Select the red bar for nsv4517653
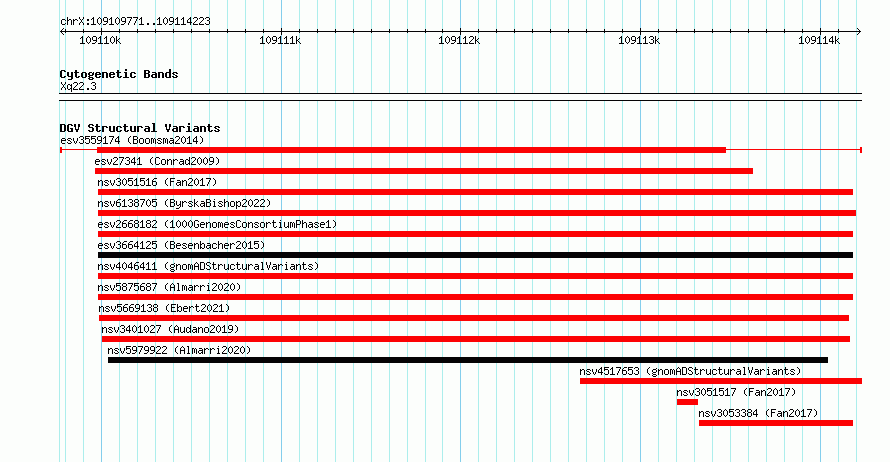 721,381
